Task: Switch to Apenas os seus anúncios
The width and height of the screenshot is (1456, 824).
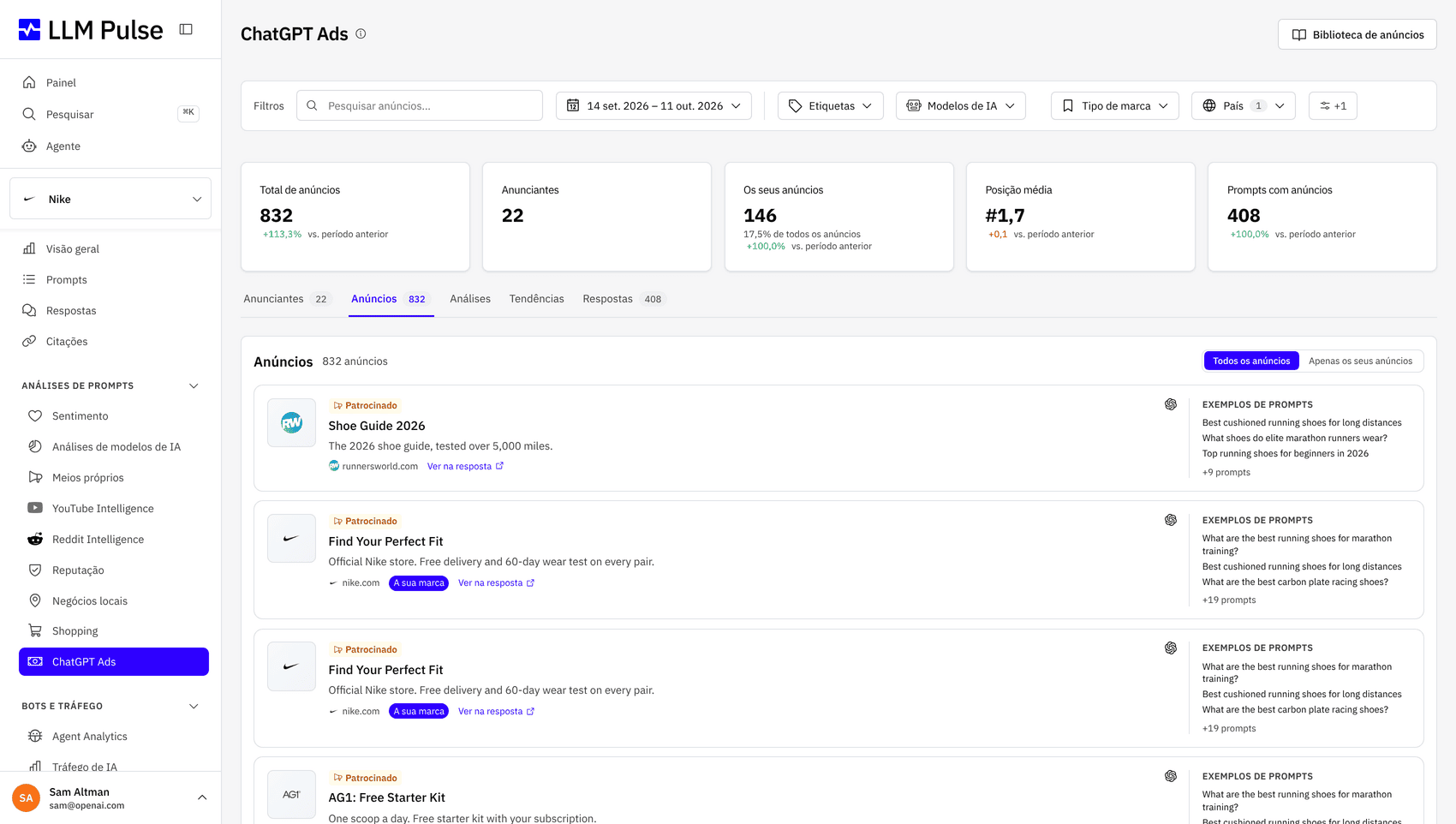Action: coord(1360,361)
